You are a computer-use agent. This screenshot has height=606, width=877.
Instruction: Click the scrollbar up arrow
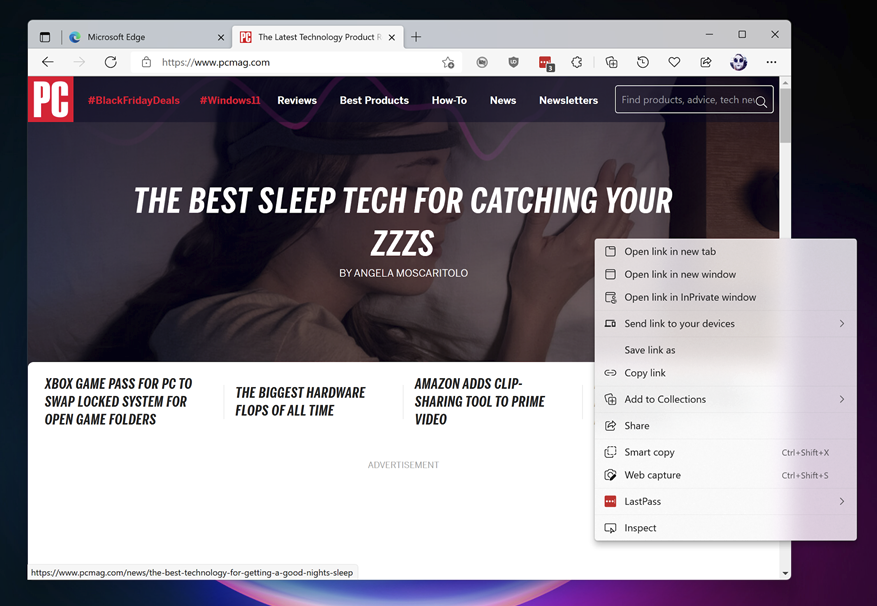[785, 83]
